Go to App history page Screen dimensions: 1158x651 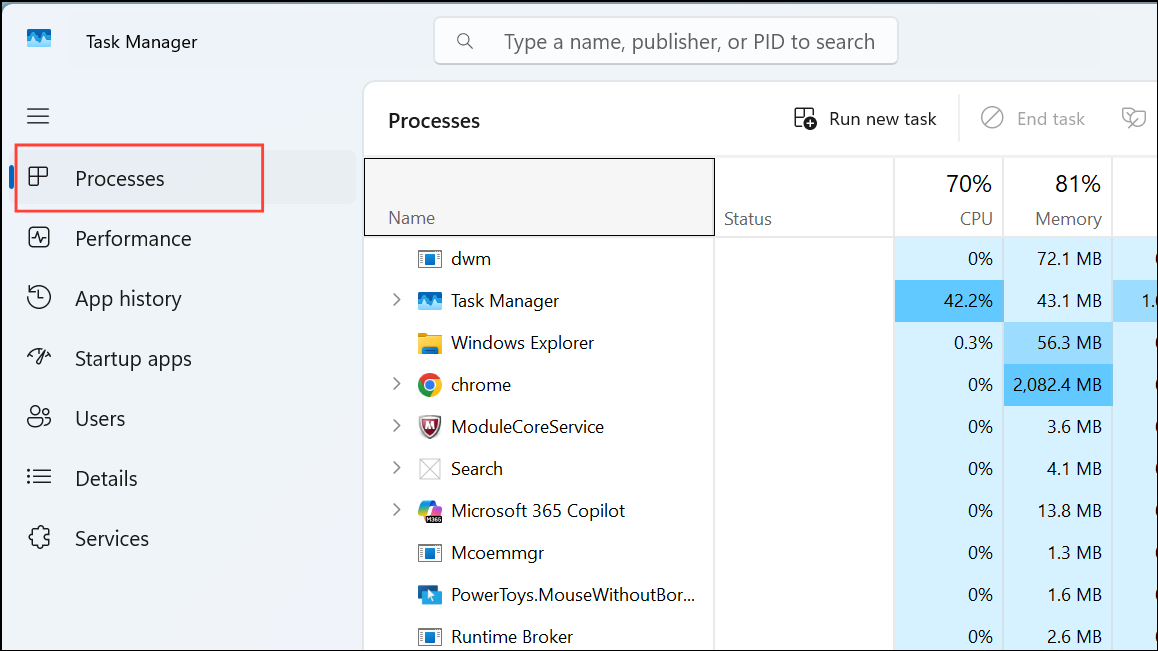pyautogui.click(x=185, y=298)
